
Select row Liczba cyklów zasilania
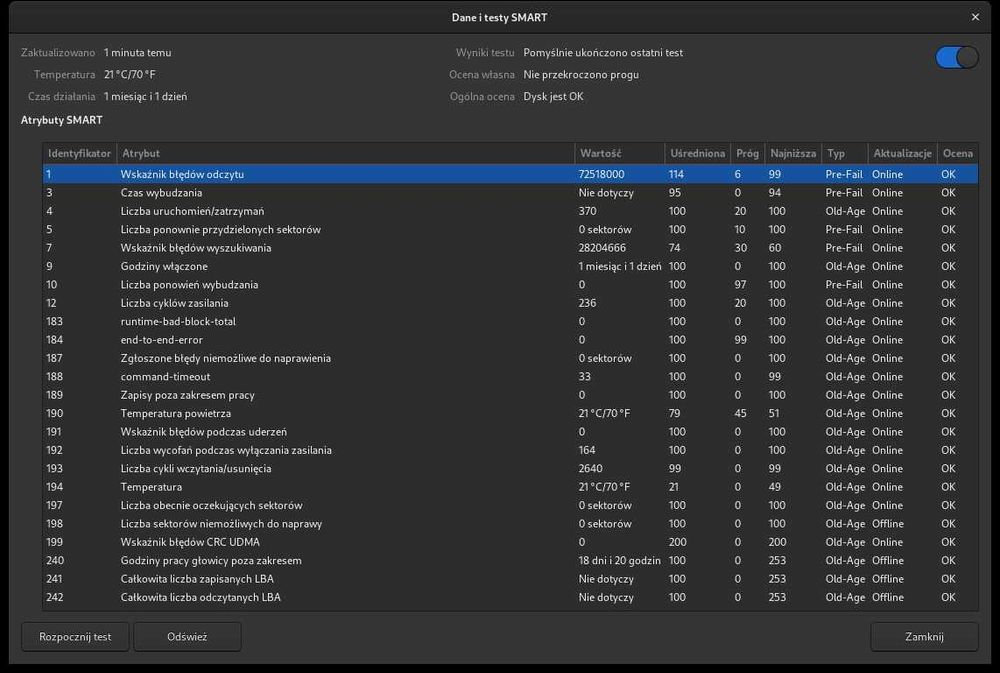pyautogui.click(x=510, y=303)
